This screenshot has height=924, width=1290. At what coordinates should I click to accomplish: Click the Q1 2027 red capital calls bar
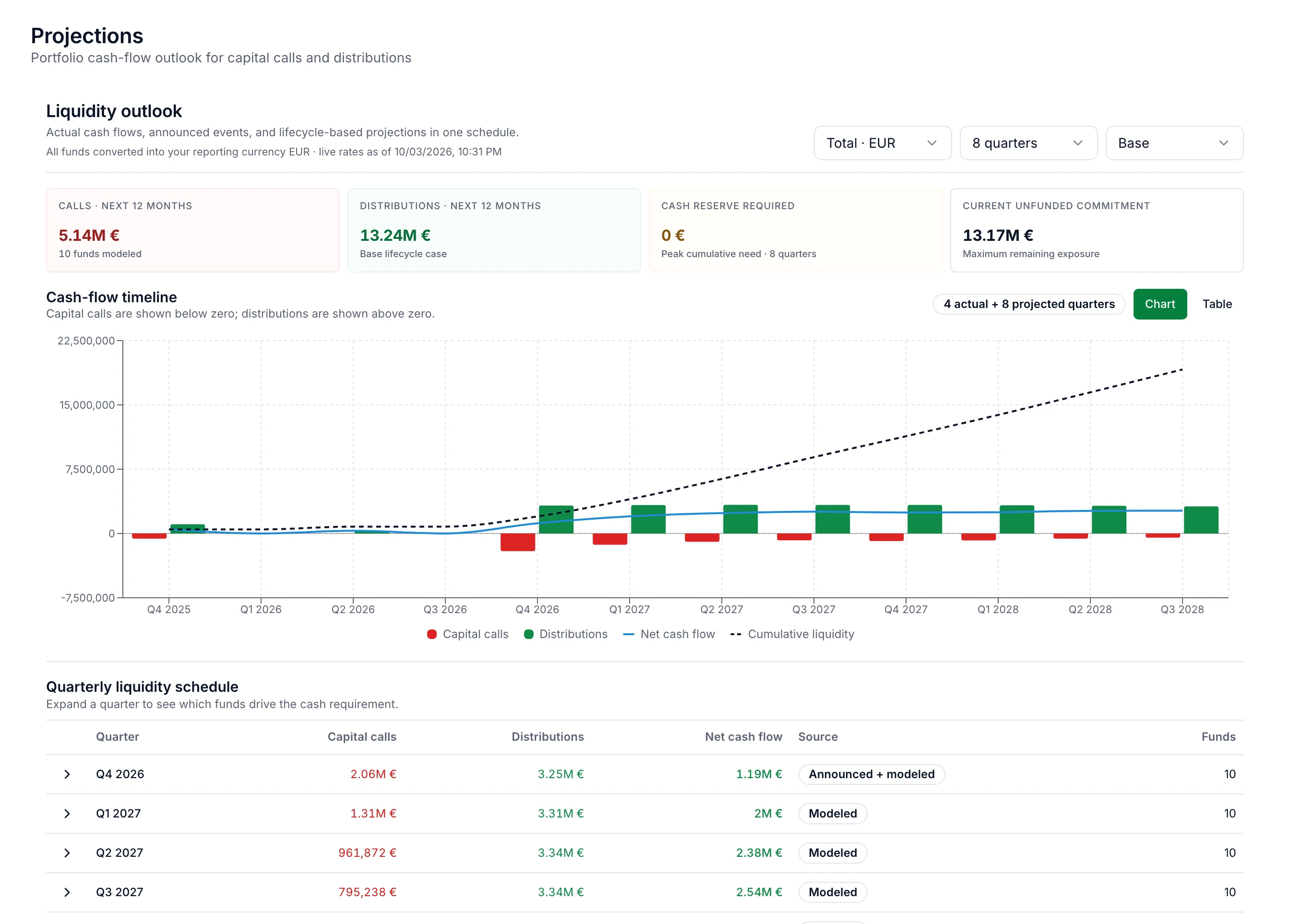click(x=610, y=539)
